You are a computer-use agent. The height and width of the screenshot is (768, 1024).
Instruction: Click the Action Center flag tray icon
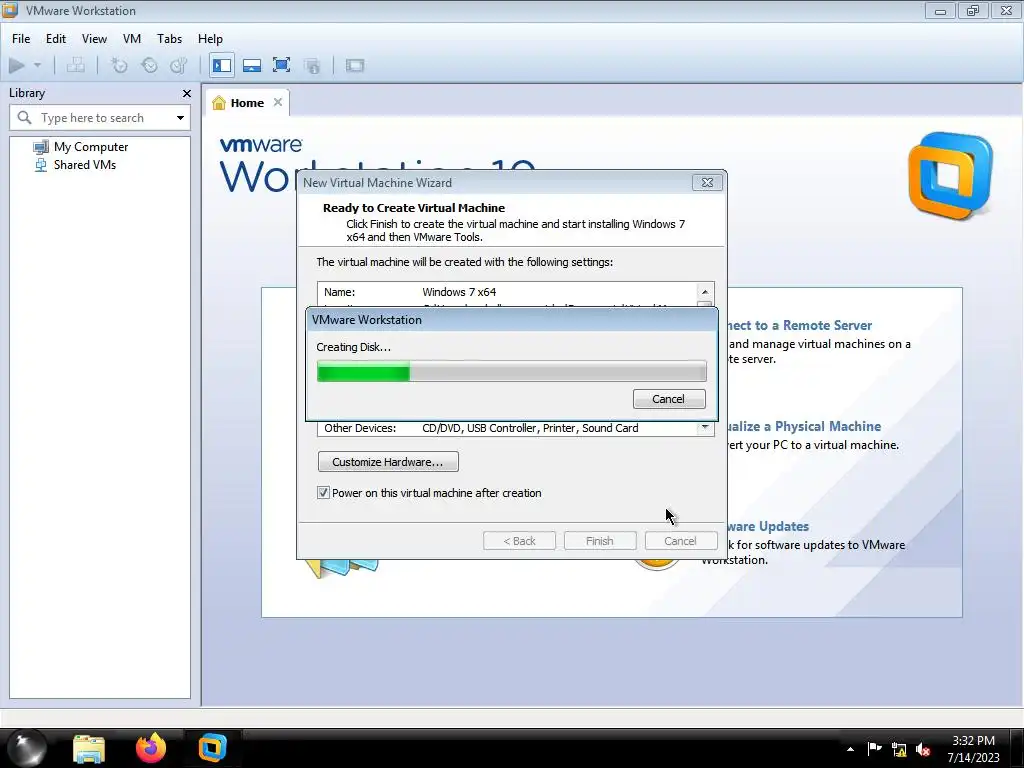tap(874, 749)
